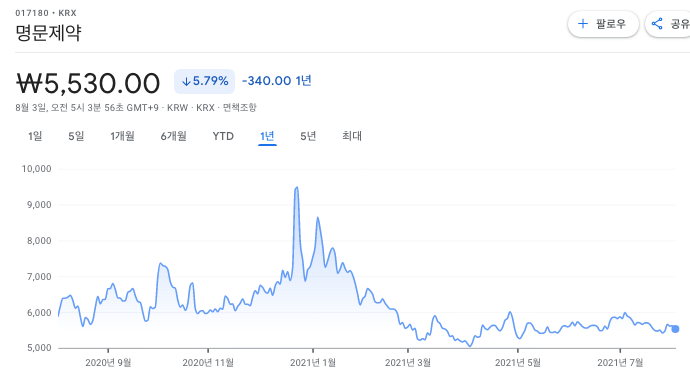The width and height of the screenshot is (690, 373).
Task: Click the 8,000 y-axis label
Action: pos(39,241)
